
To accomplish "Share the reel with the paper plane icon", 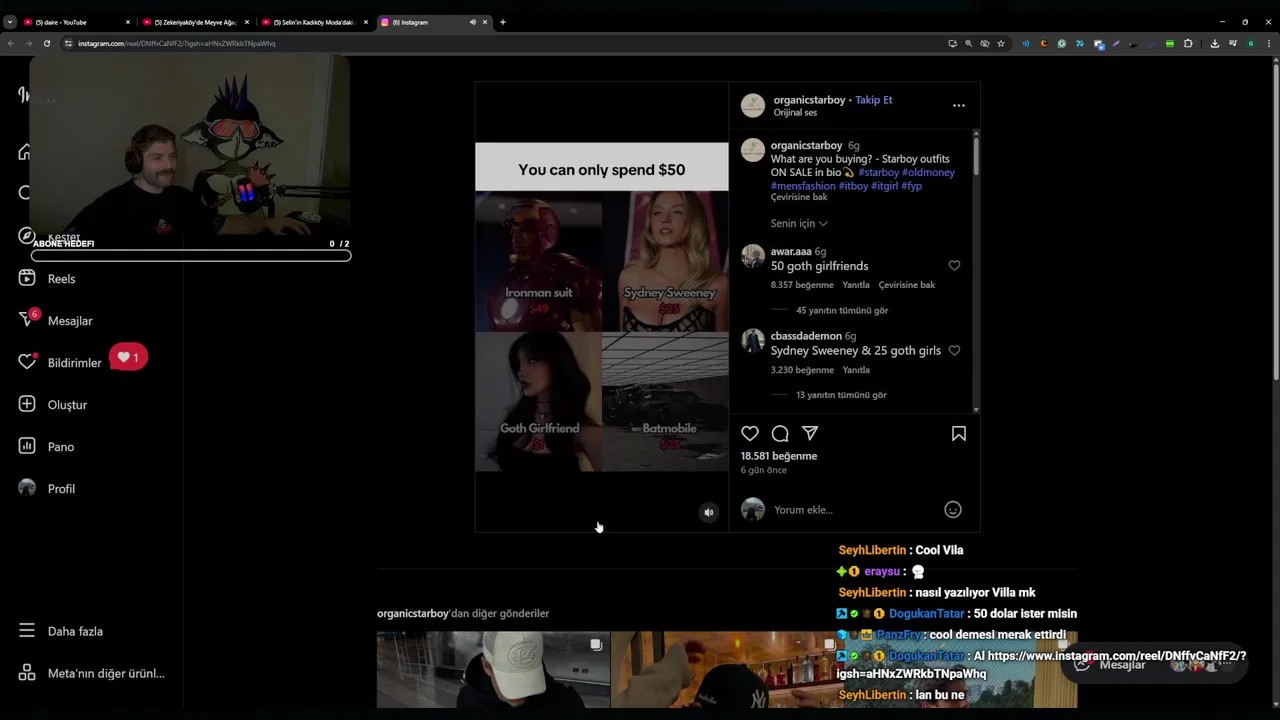I will point(810,434).
